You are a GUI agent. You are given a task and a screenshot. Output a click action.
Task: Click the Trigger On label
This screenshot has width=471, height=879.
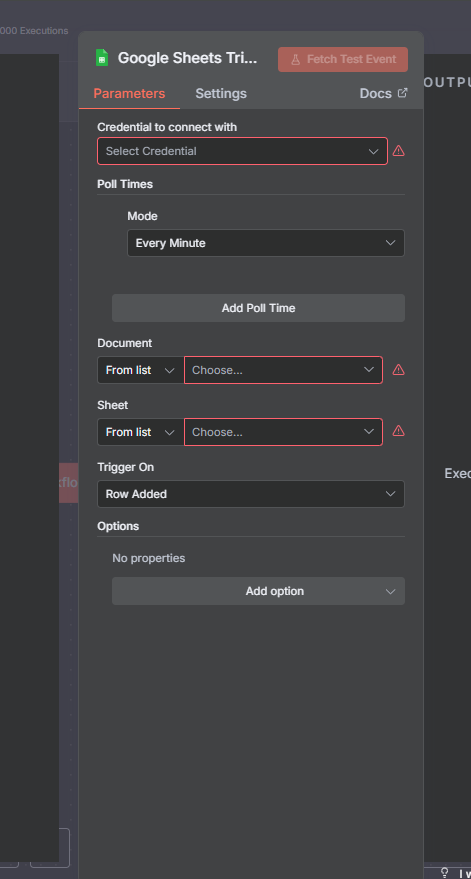pos(126,467)
